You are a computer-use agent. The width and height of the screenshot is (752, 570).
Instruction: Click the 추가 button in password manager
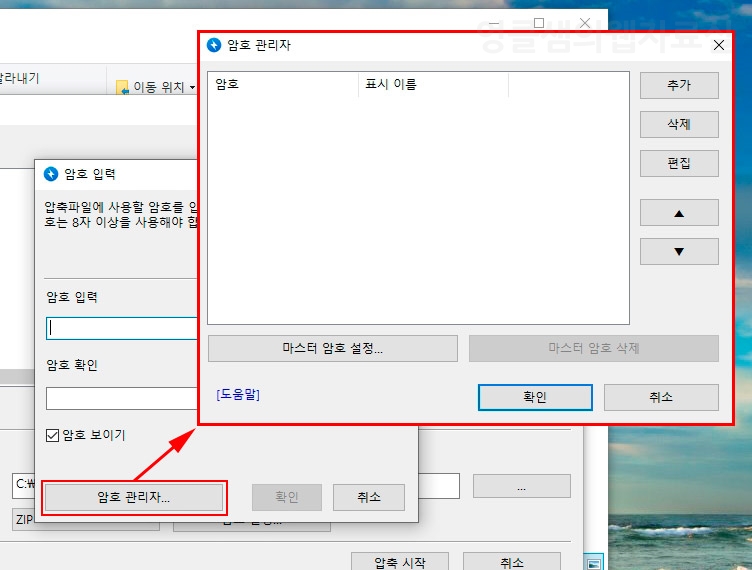[679, 85]
